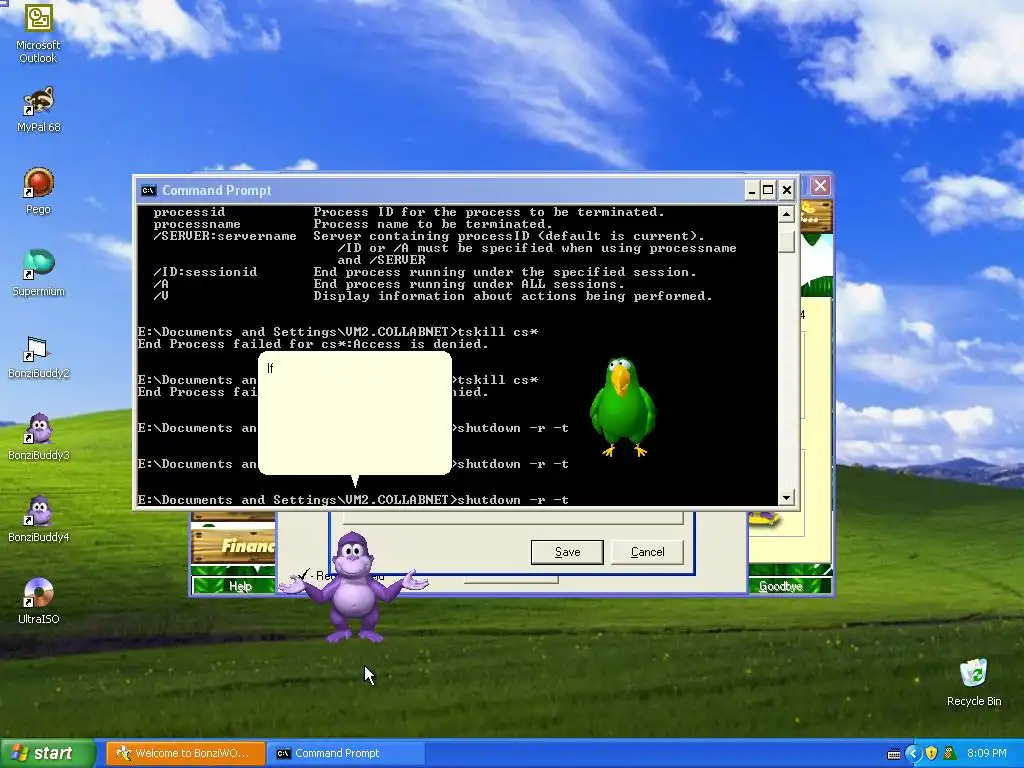Click "End Process failed for cs*:Access is denied." line
The width and height of the screenshot is (1024, 768).
[313, 344]
